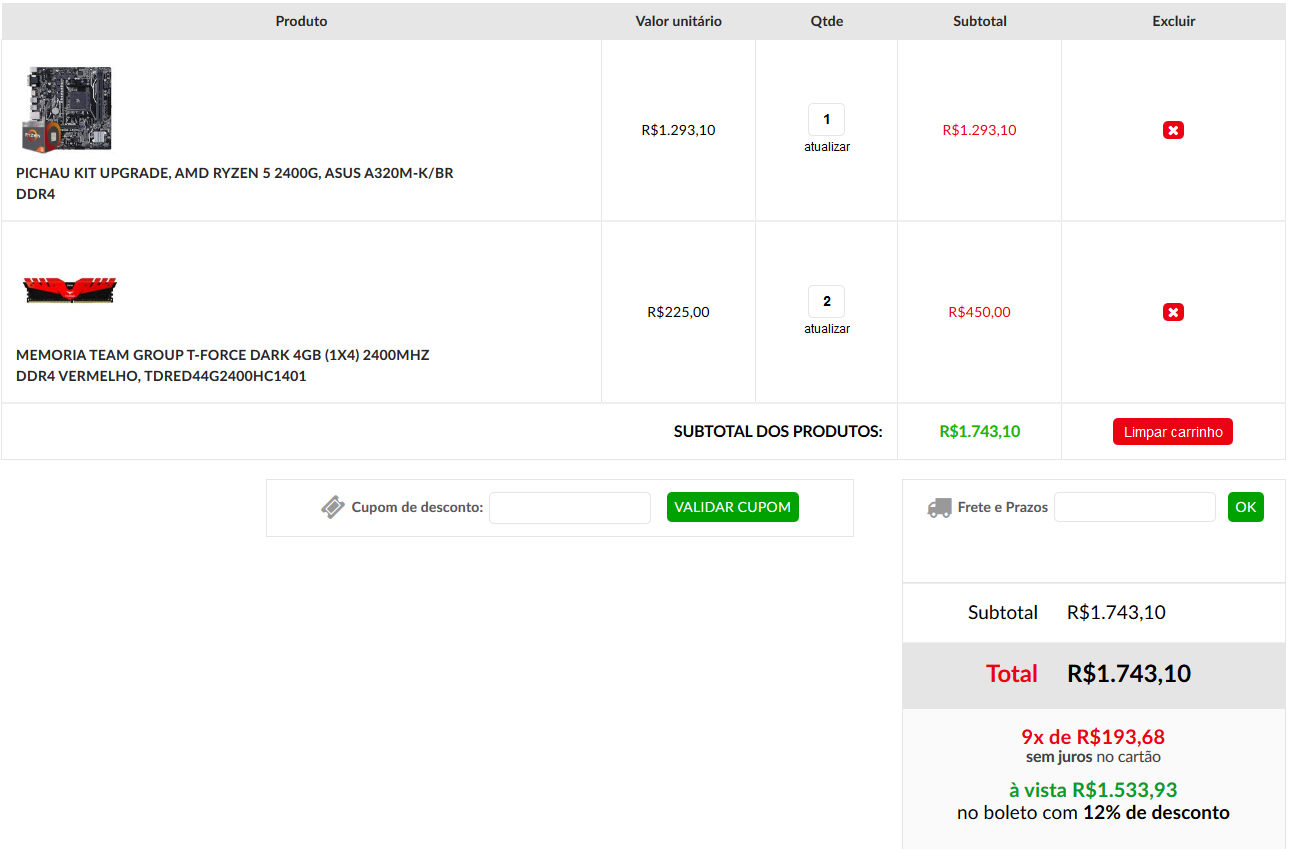Click the VALIDAR CUPOM button
The height and width of the screenshot is (849, 1294).
[x=733, y=507]
